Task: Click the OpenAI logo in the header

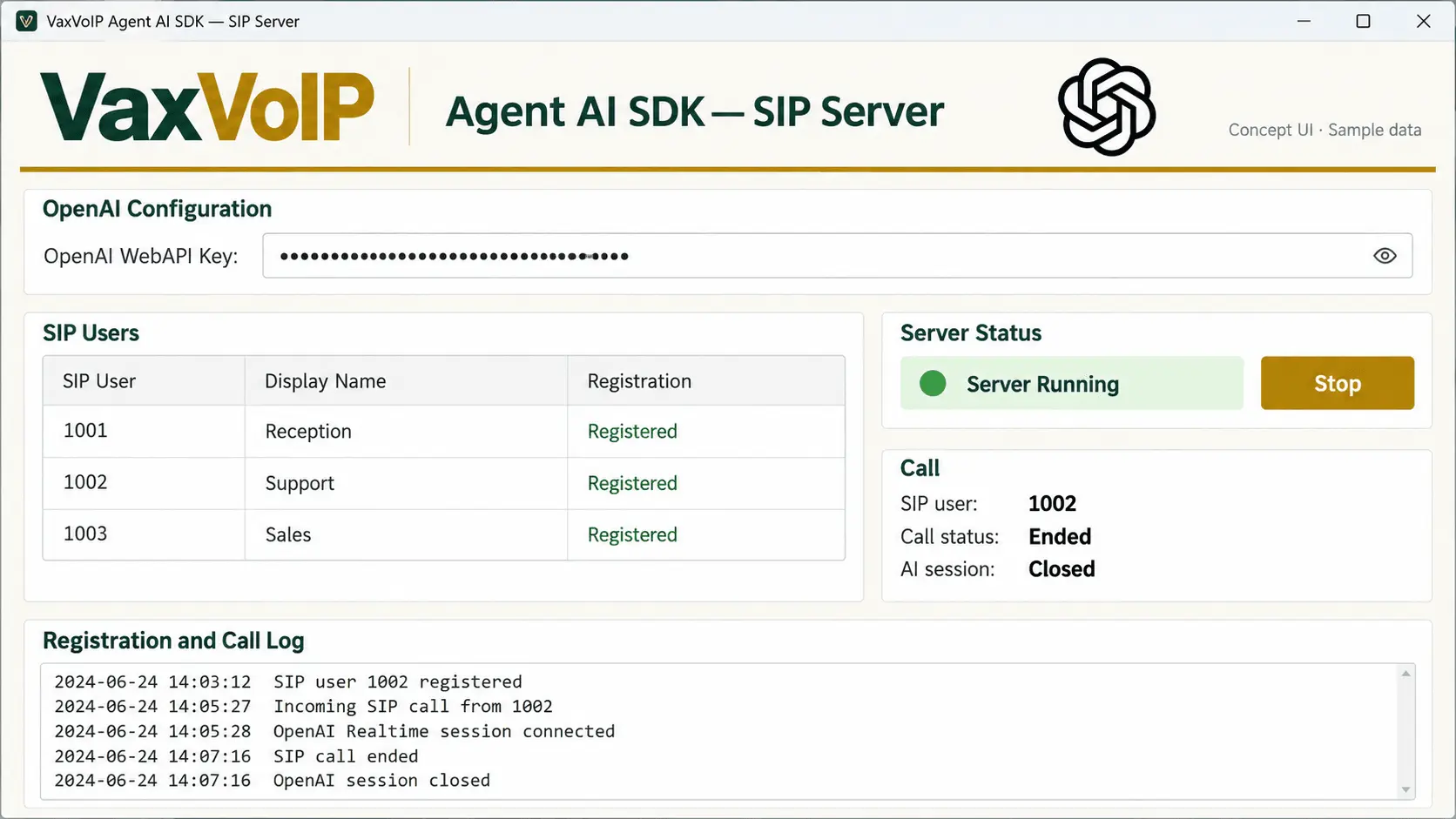Action: [x=1107, y=107]
